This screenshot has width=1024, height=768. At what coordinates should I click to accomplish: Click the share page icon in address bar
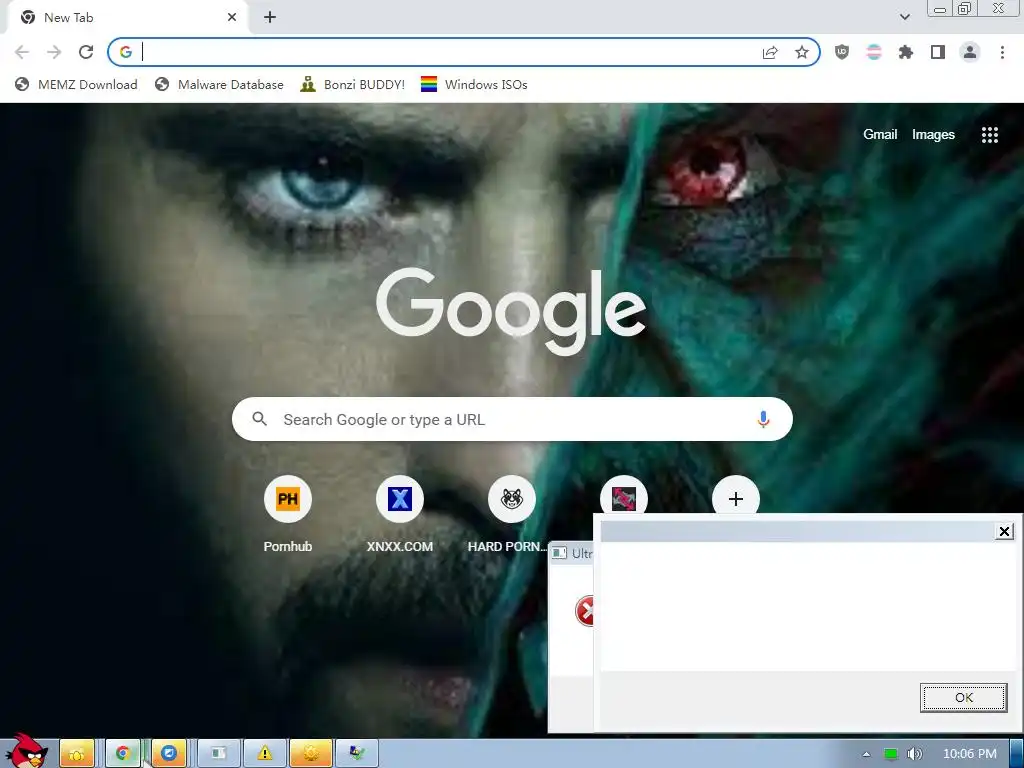click(770, 52)
